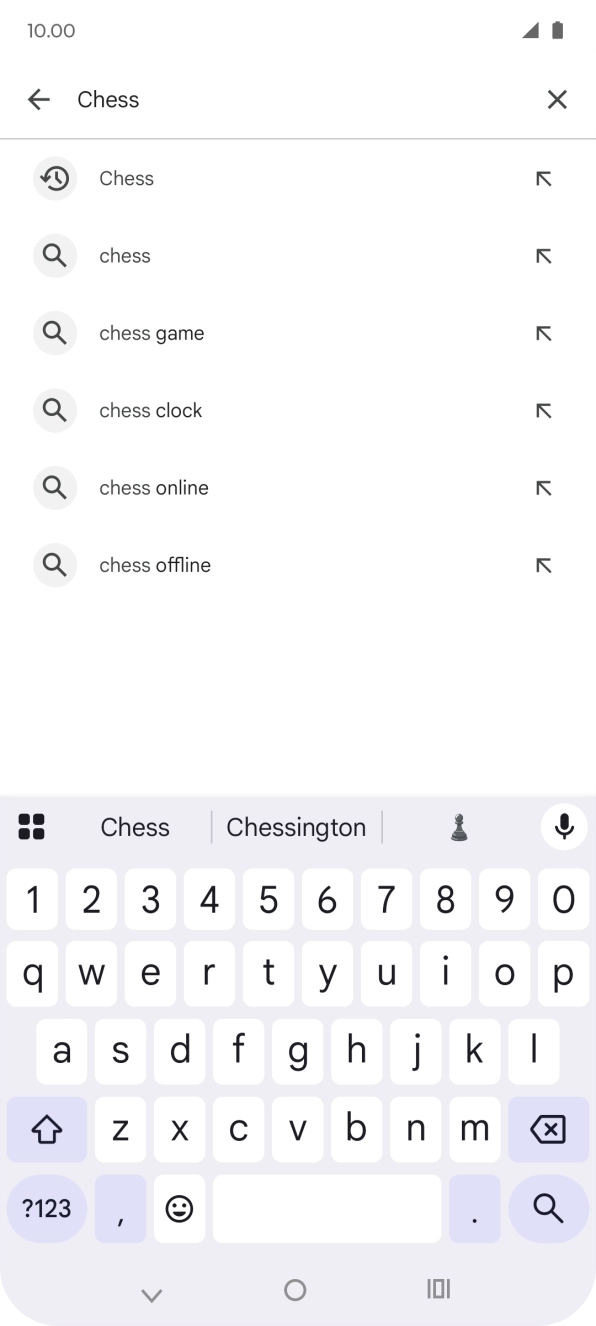596x1326 pixels.
Task: Click the search magnifier beside chess clock
Action: point(55,410)
